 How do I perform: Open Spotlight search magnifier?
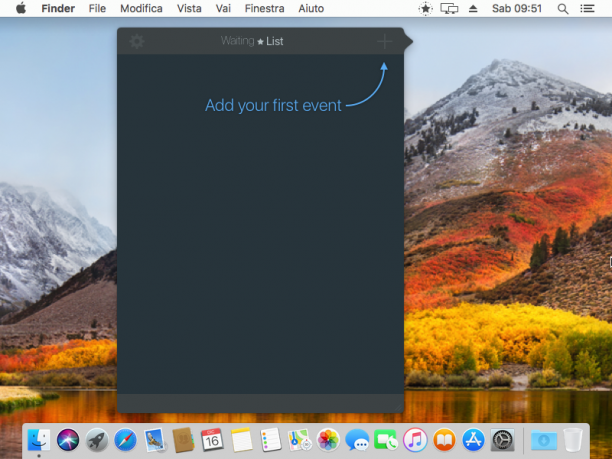pyautogui.click(x=562, y=9)
